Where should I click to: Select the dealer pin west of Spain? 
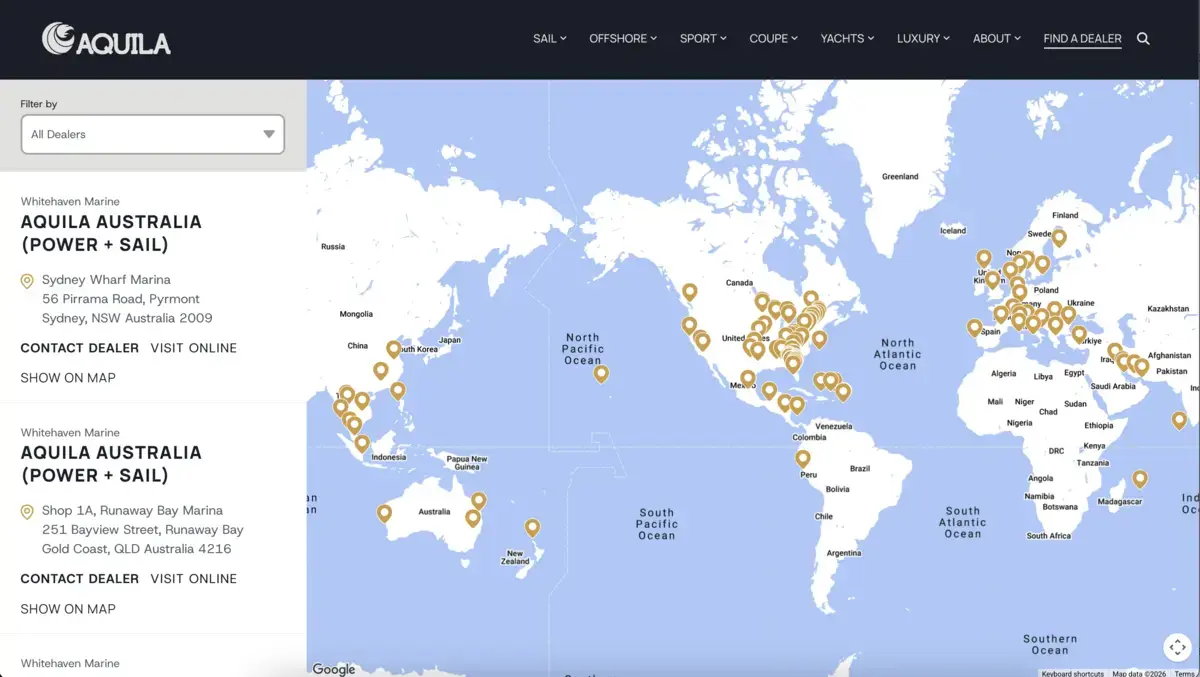tap(975, 327)
